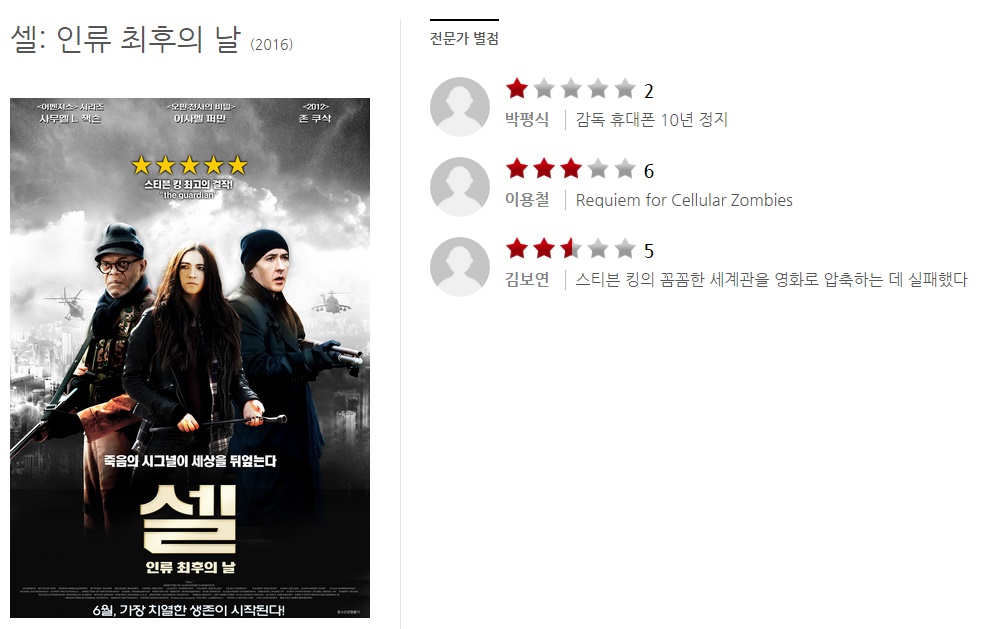Click the release year (2016) label

pyautogui.click(x=271, y=44)
